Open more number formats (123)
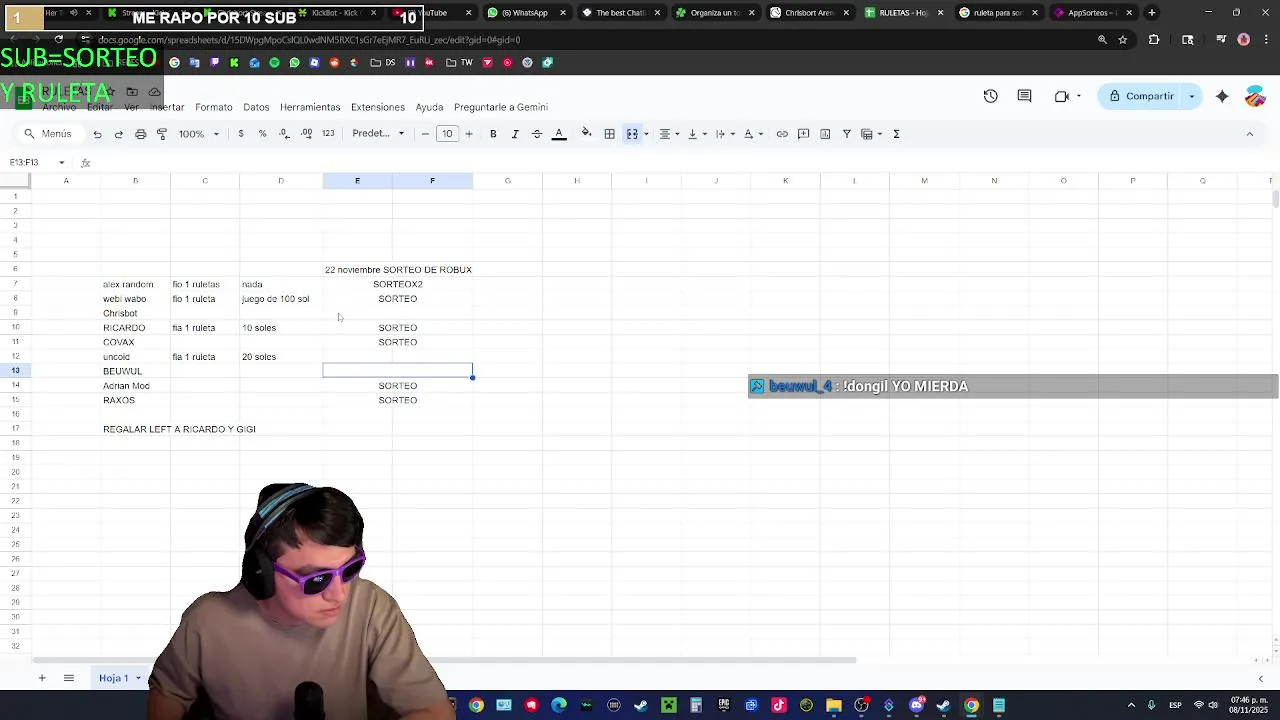1280x720 pixels. (x=328, y=134)
